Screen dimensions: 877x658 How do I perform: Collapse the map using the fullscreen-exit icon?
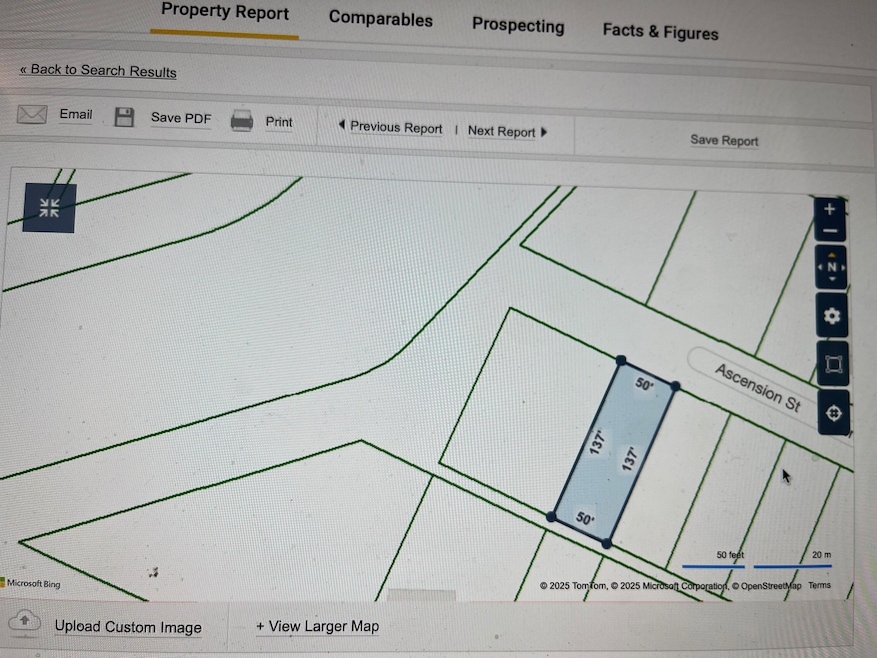tap(49, 208)
